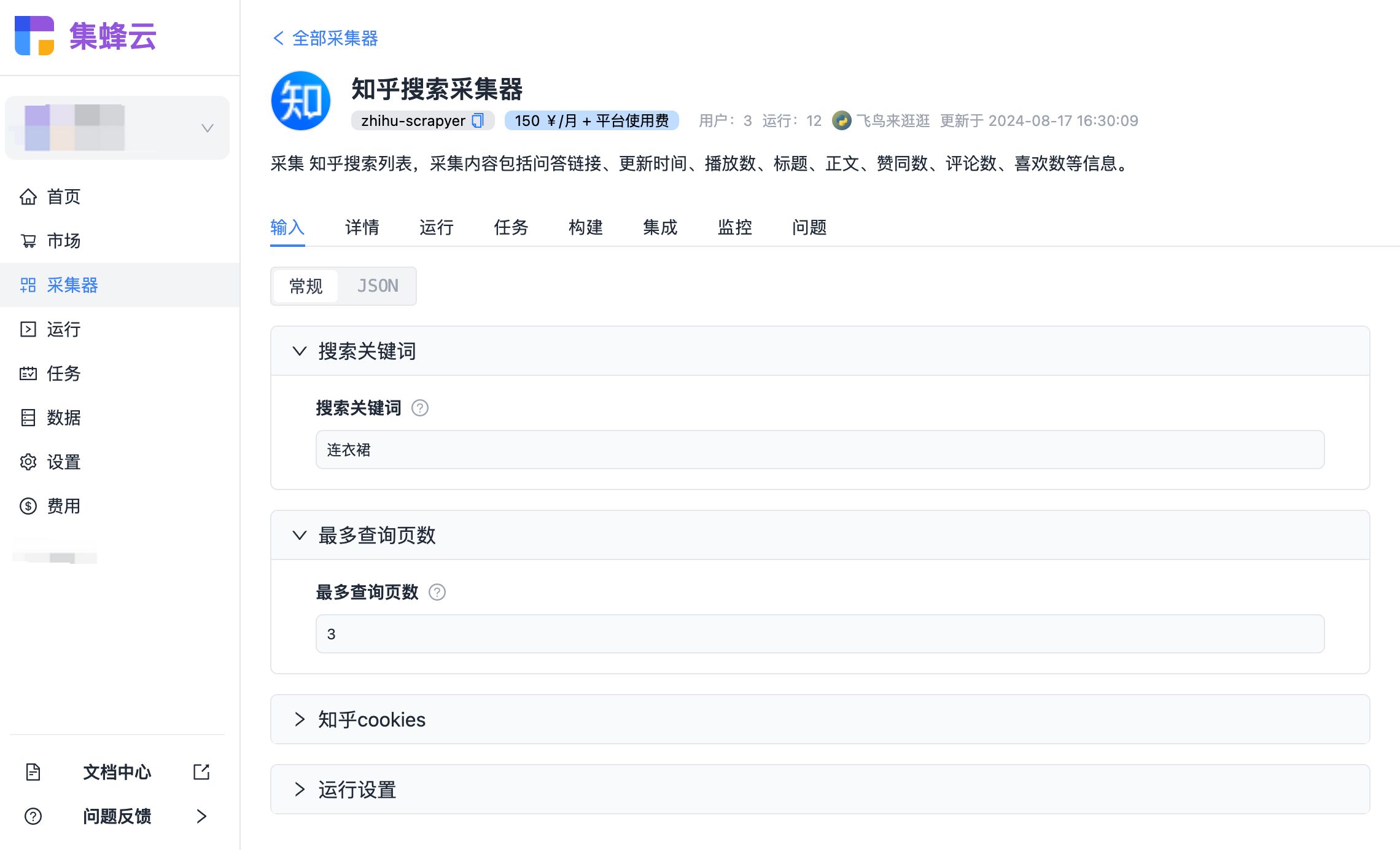Click the 集蜂云 logo icon

click(34, 36)
